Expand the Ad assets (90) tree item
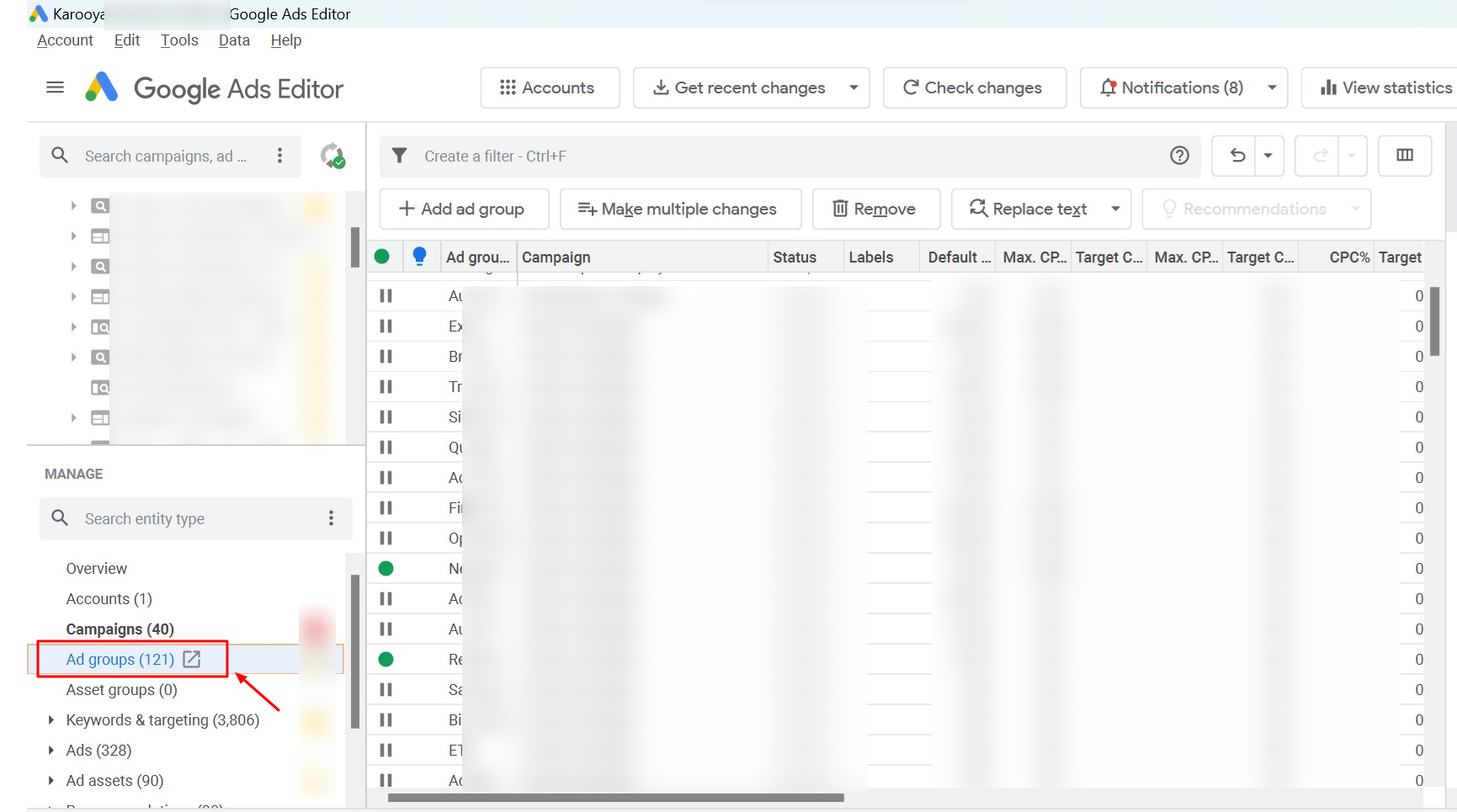 pos(51,781)
